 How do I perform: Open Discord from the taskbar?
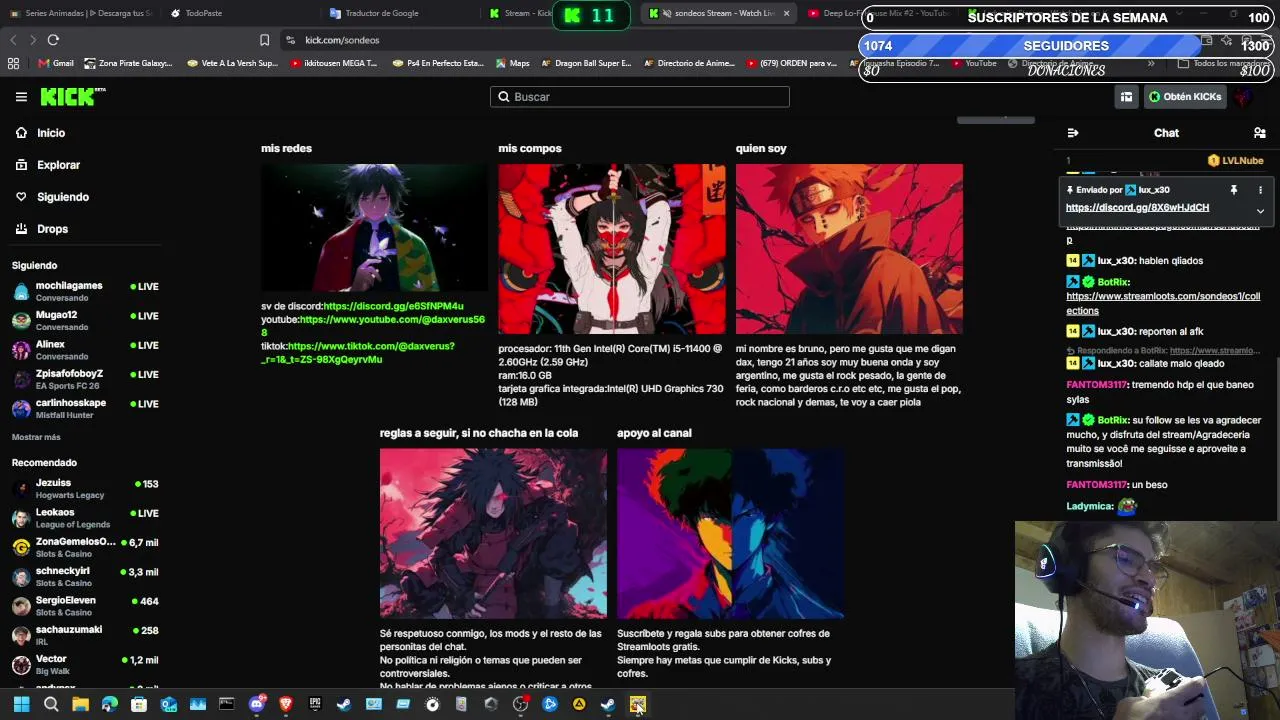(x=256, y=705)
